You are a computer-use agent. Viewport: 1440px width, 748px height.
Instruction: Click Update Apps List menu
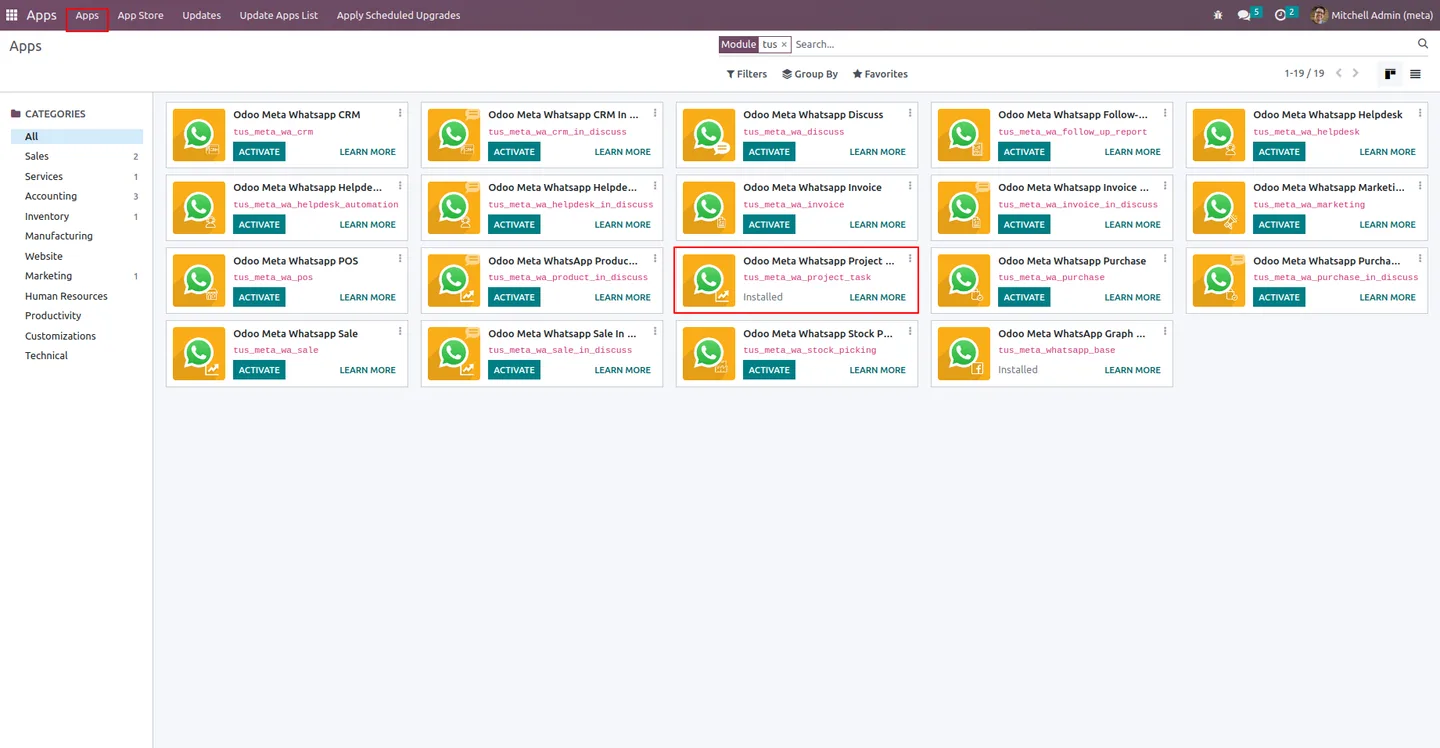coord(279,16)
